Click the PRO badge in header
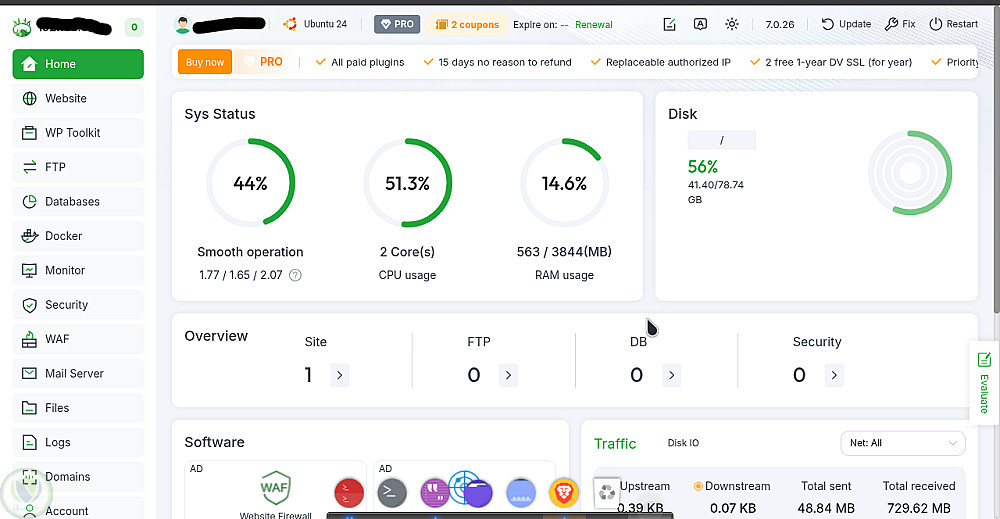Viewport: 1000px width, 519px height. click(397, 24)
